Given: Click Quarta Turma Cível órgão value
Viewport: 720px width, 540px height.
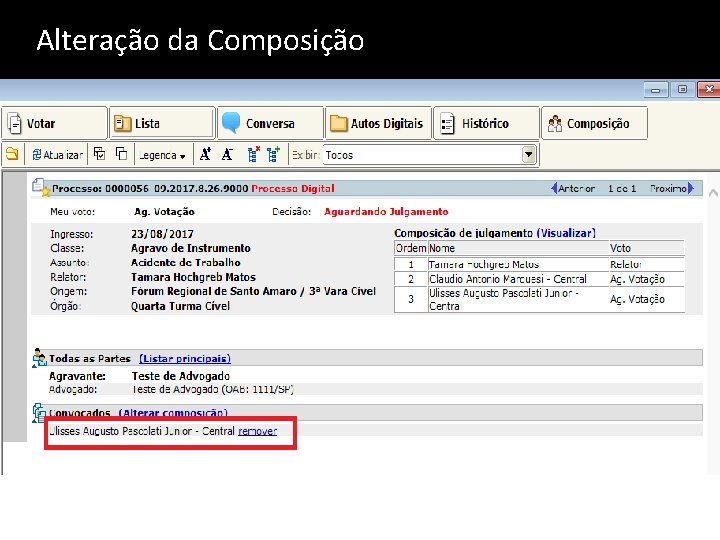Looking at the screenshot, I should point(180,306).
